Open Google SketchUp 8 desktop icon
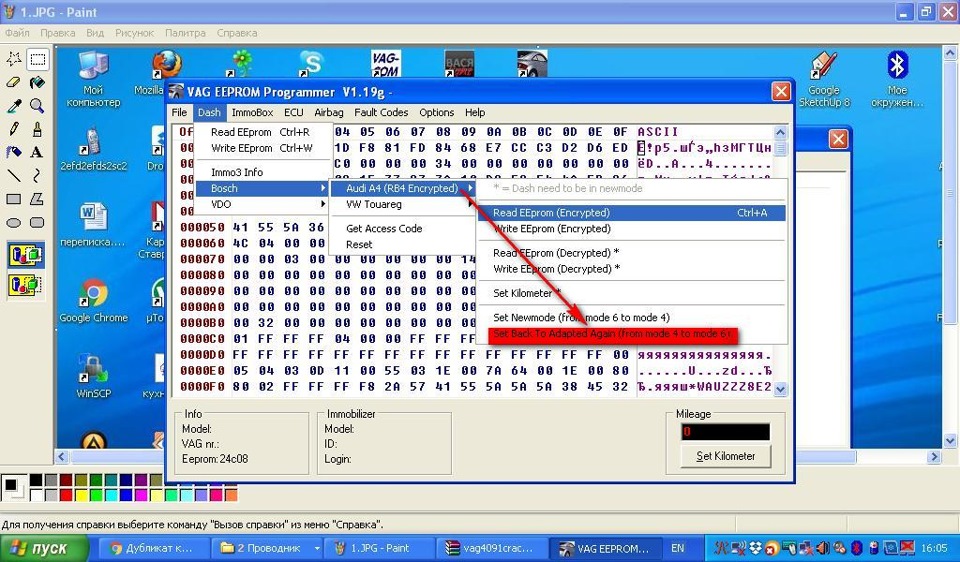Image resolution: width=960 pixels, height=562 pixels. coord(824,80)
